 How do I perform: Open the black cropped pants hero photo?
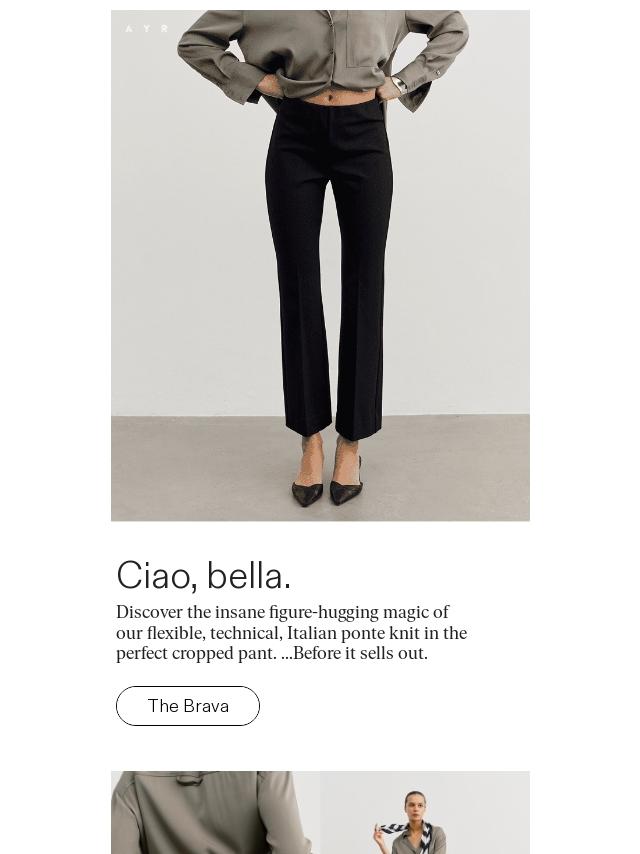320,265
